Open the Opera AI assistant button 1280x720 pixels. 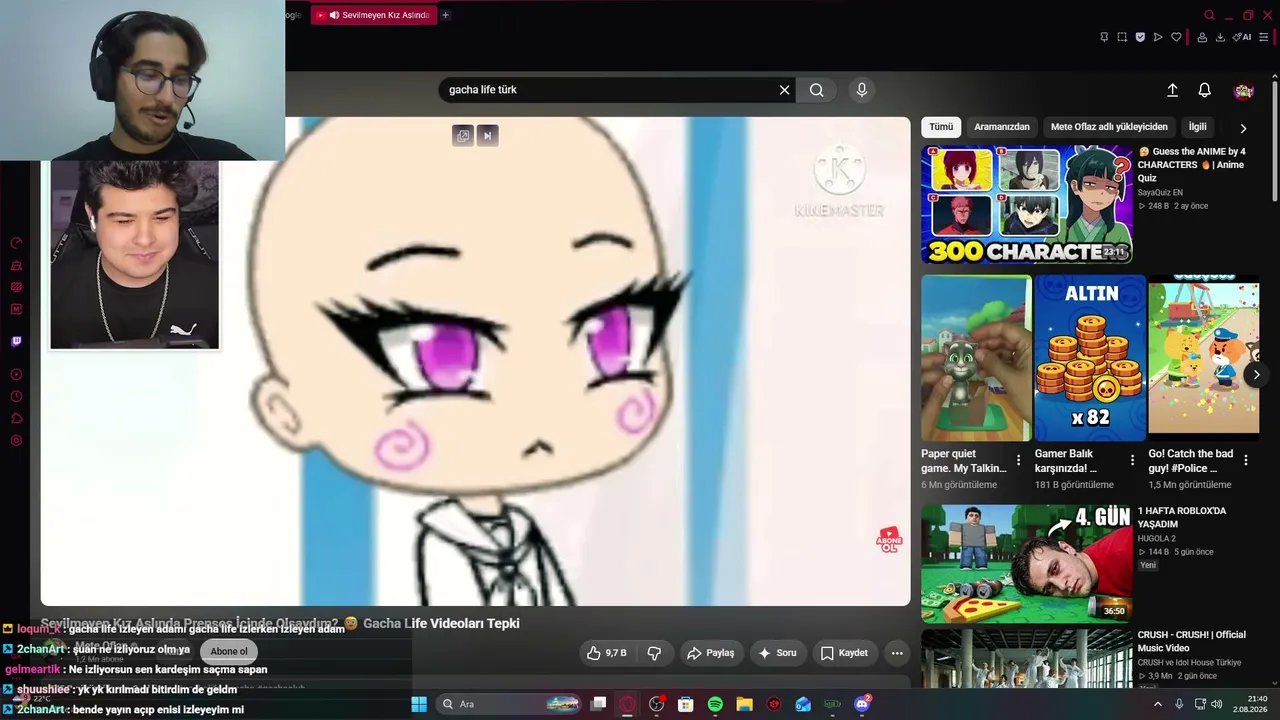pyautogui.click(x=1242, y=37)
